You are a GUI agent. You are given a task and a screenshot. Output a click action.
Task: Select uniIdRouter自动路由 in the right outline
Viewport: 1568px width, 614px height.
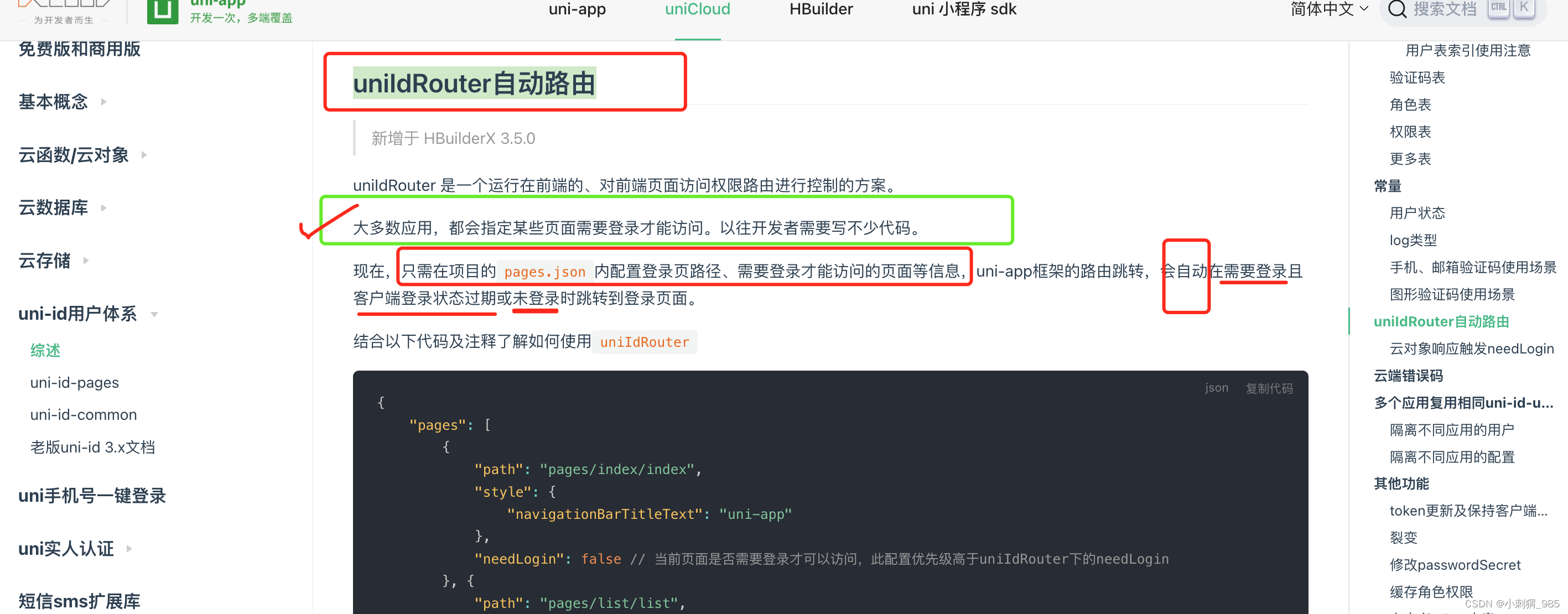pyautogui.click(x=1441, y=321)
